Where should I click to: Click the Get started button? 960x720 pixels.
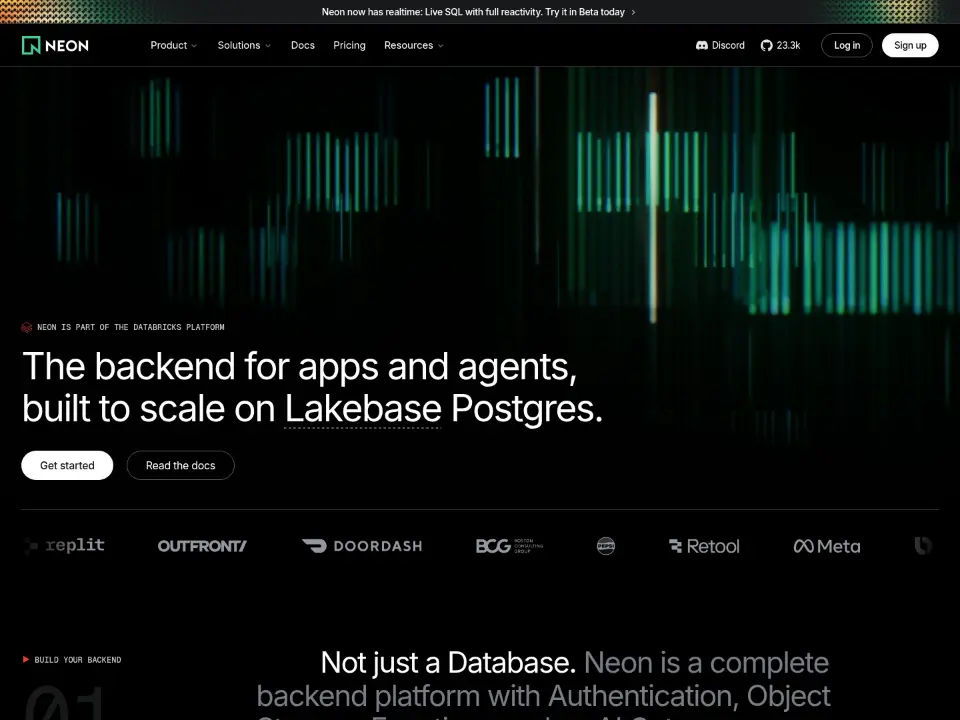67,465
